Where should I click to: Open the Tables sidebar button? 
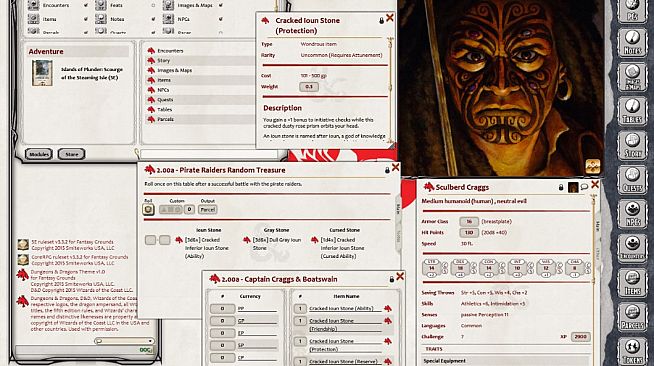tap(632, 111)
